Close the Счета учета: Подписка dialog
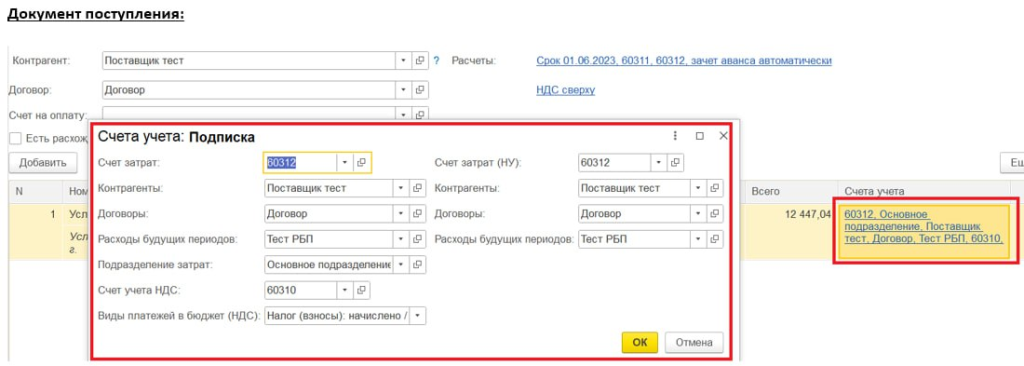Viewport: 1024px width, 366px height. [723, 136]
